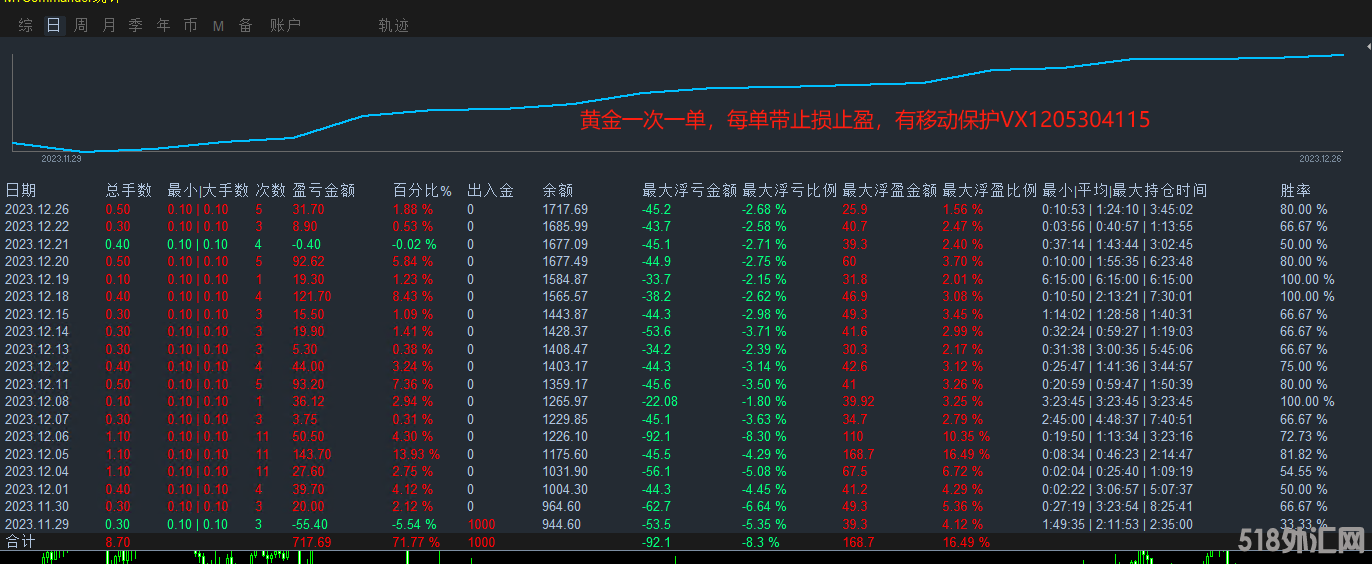Viewport: 1372px width, 564px height.
Task: Click the profit value 121.70
Action: tap(312, 296)
